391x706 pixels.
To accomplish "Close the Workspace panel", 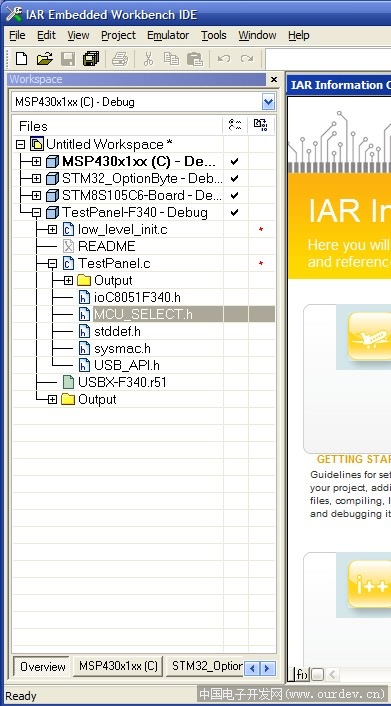I will 274,79.
